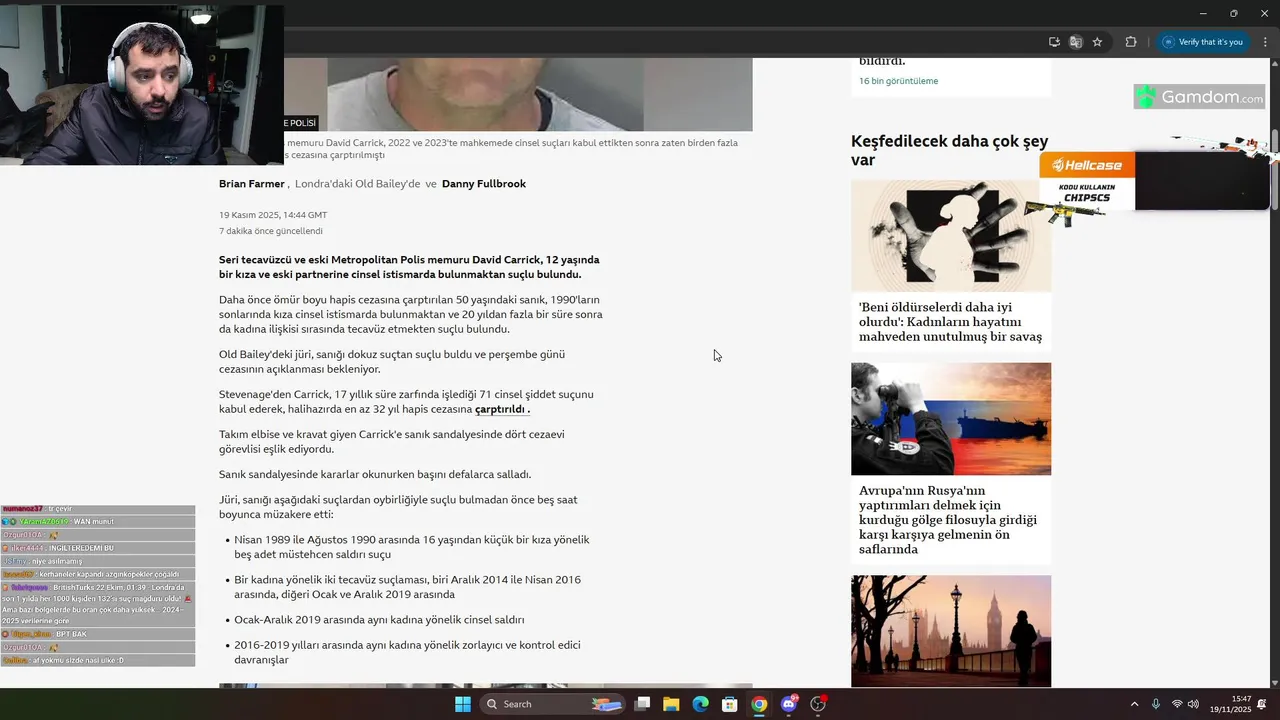This screenshot has width=1280, height=720.
Task: Open File Explorer from the taskbar
Action: (671, 704)
